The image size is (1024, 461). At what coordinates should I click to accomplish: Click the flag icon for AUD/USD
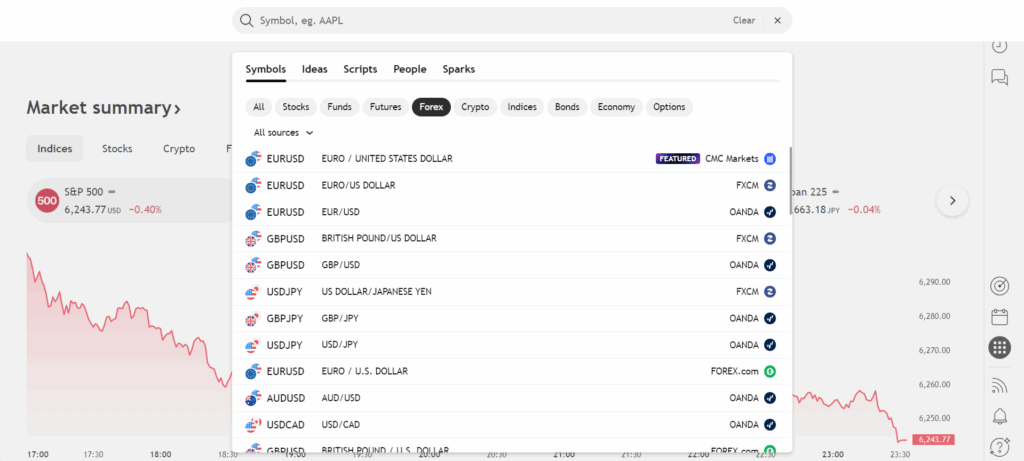[x=252, y=398]
